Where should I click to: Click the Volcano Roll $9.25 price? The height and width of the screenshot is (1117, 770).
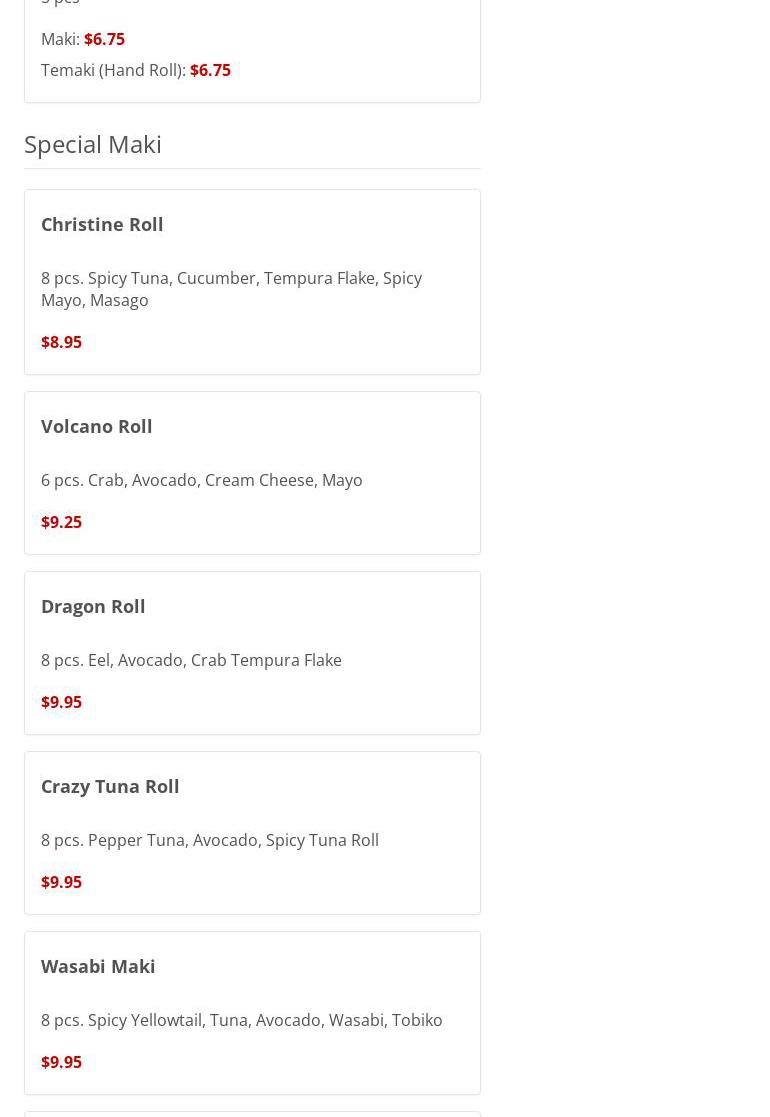pos(61,522)
